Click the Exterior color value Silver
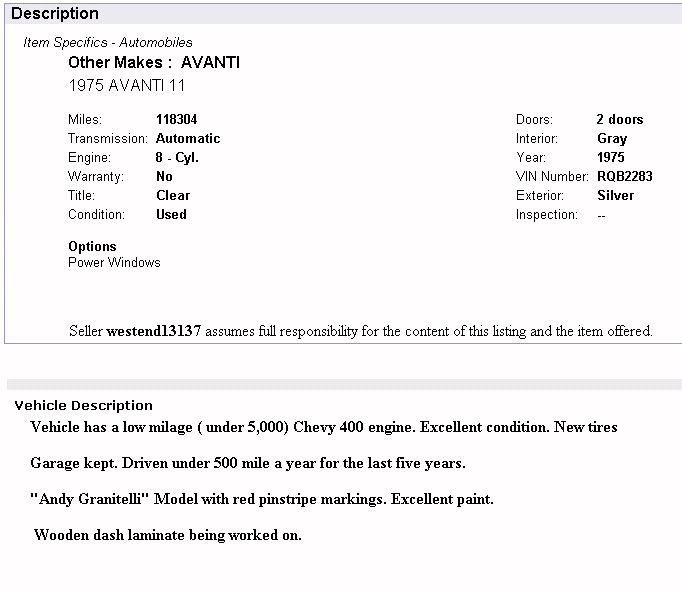 pyautogui.click(x=615, y=196)
